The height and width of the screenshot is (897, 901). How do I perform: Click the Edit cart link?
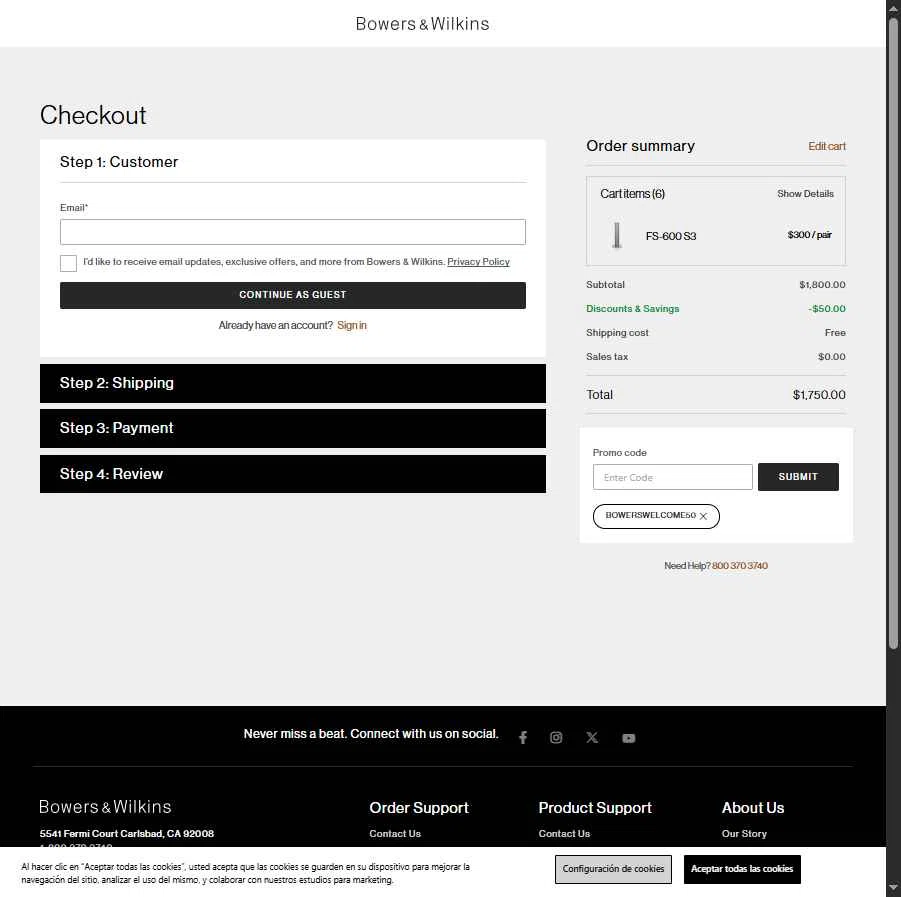coord(827,146)
